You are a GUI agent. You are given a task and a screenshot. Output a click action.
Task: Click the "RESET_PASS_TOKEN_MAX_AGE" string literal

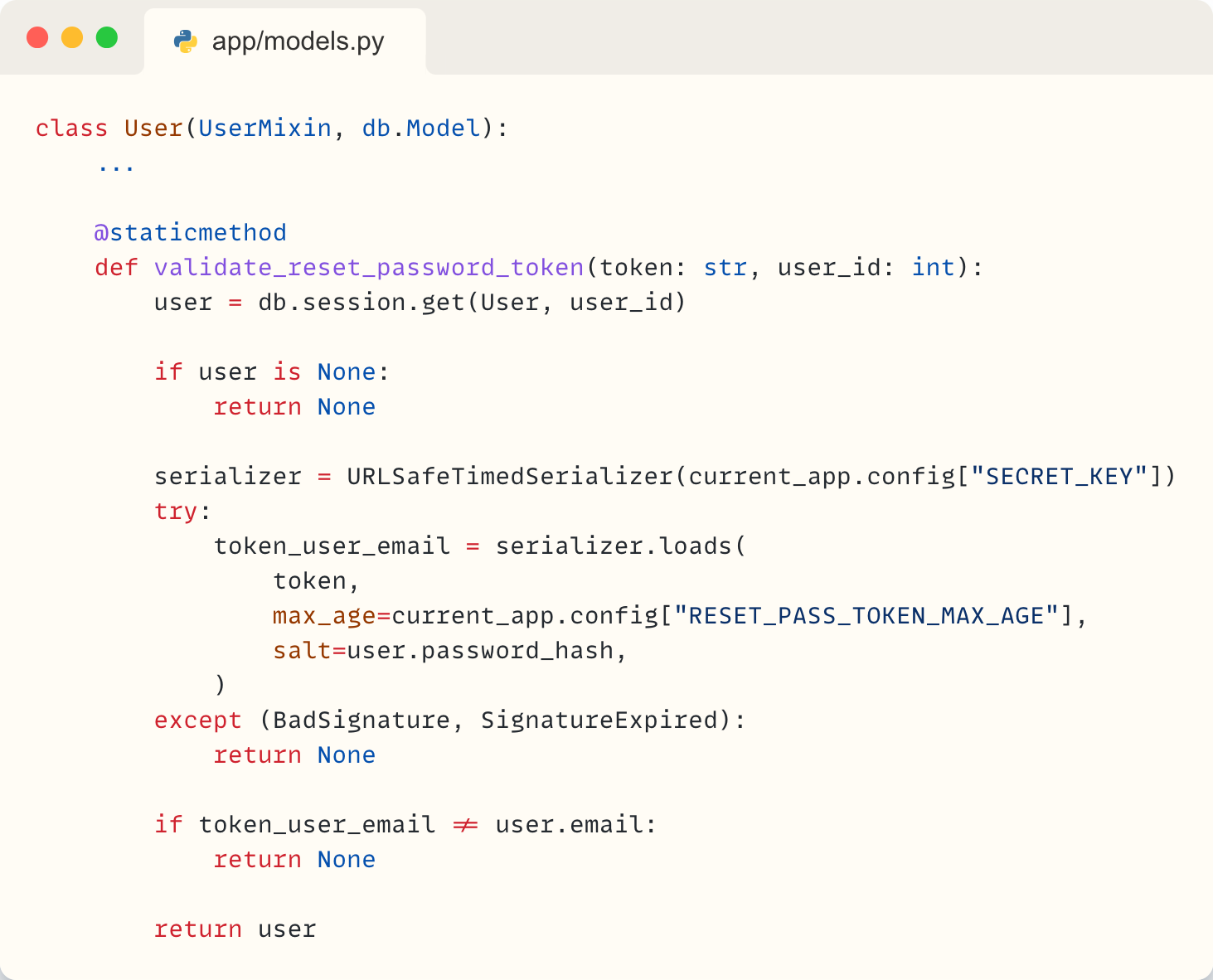tap(866, 616)
